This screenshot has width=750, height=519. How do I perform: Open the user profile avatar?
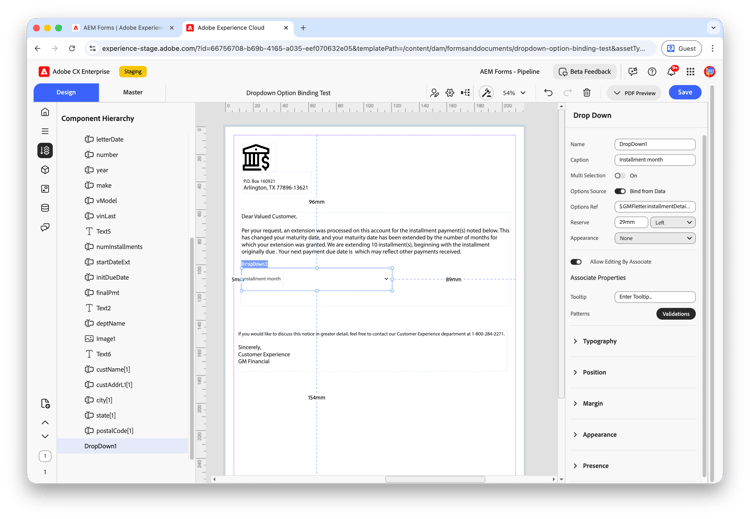click(710, 72)
